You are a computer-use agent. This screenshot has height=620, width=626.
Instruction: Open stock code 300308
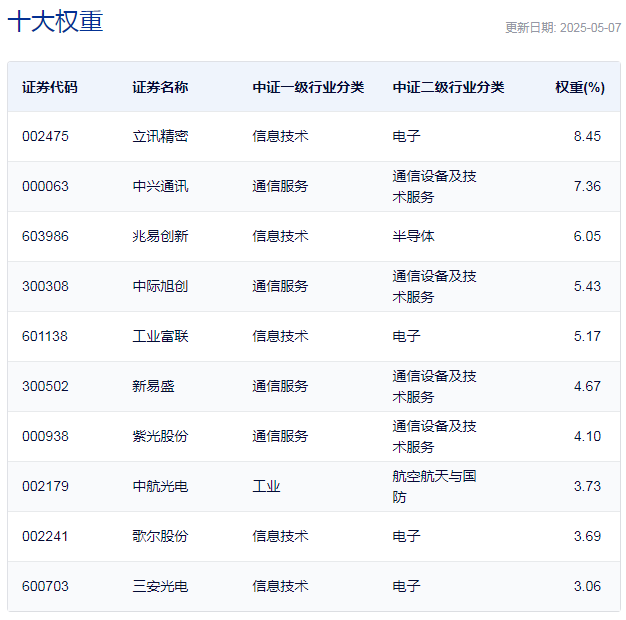coord(45,286)
